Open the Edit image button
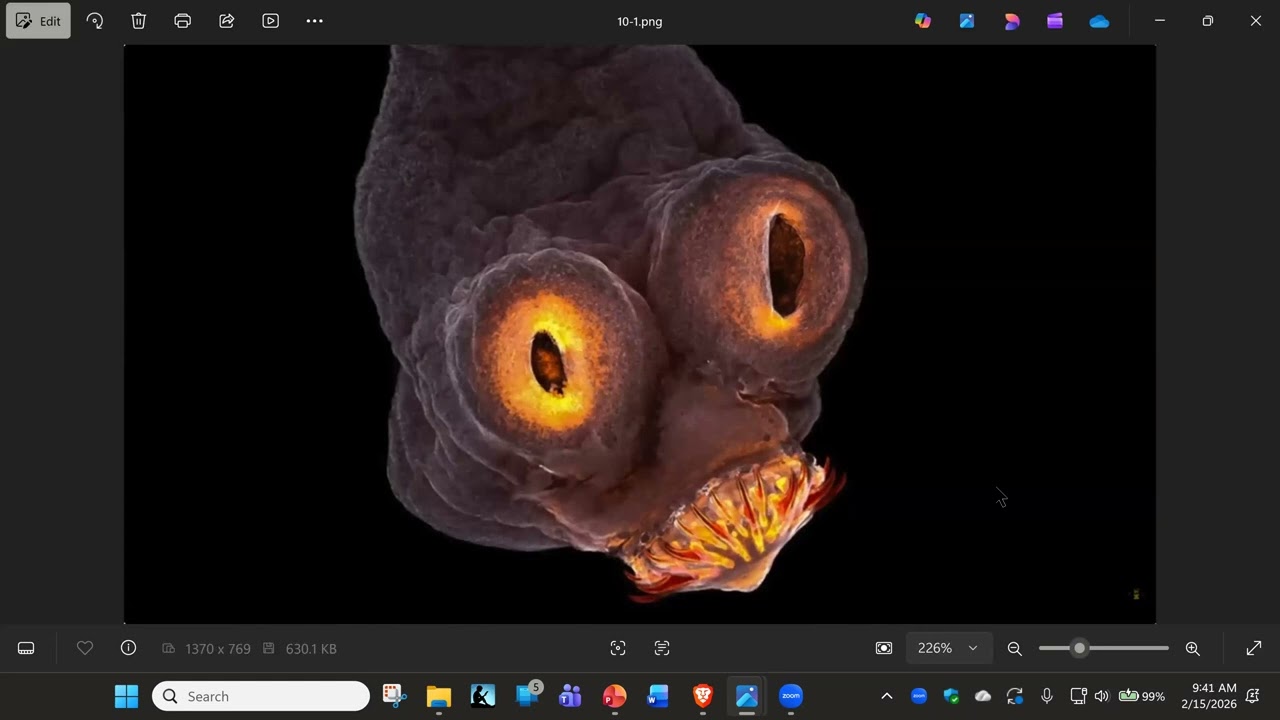Image resolution: width=1280 pixels, height=720 pixels. (x=38, y=21)
